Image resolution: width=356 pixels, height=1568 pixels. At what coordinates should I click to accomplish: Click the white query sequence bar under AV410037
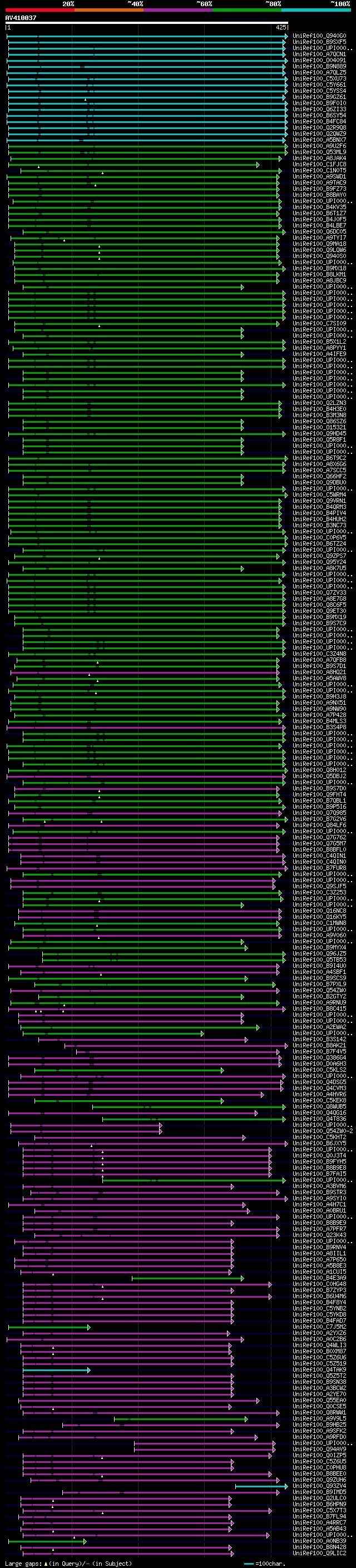147,23
